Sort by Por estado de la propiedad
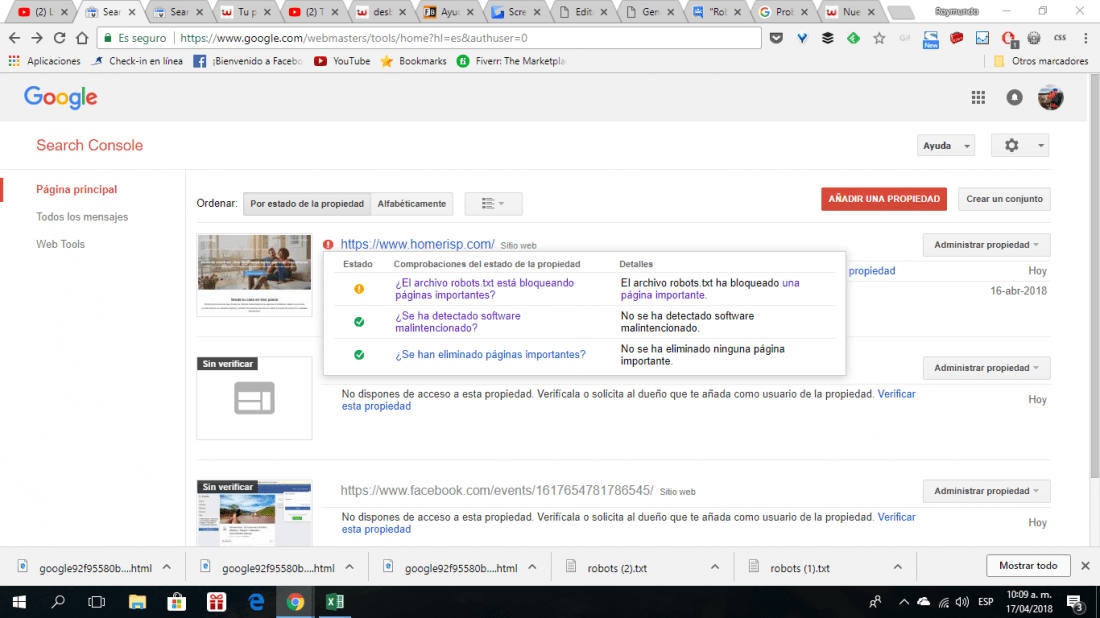1100x618 pixels. (307, 203)
